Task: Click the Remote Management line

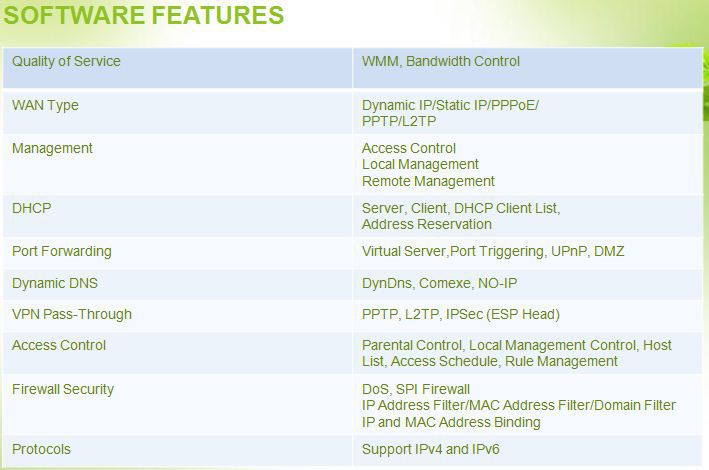Action: click(x=428, y=181)
